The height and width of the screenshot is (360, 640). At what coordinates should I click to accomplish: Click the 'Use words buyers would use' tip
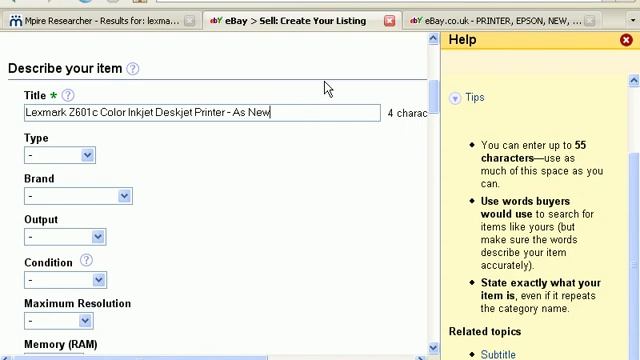[x=538, y=233]
